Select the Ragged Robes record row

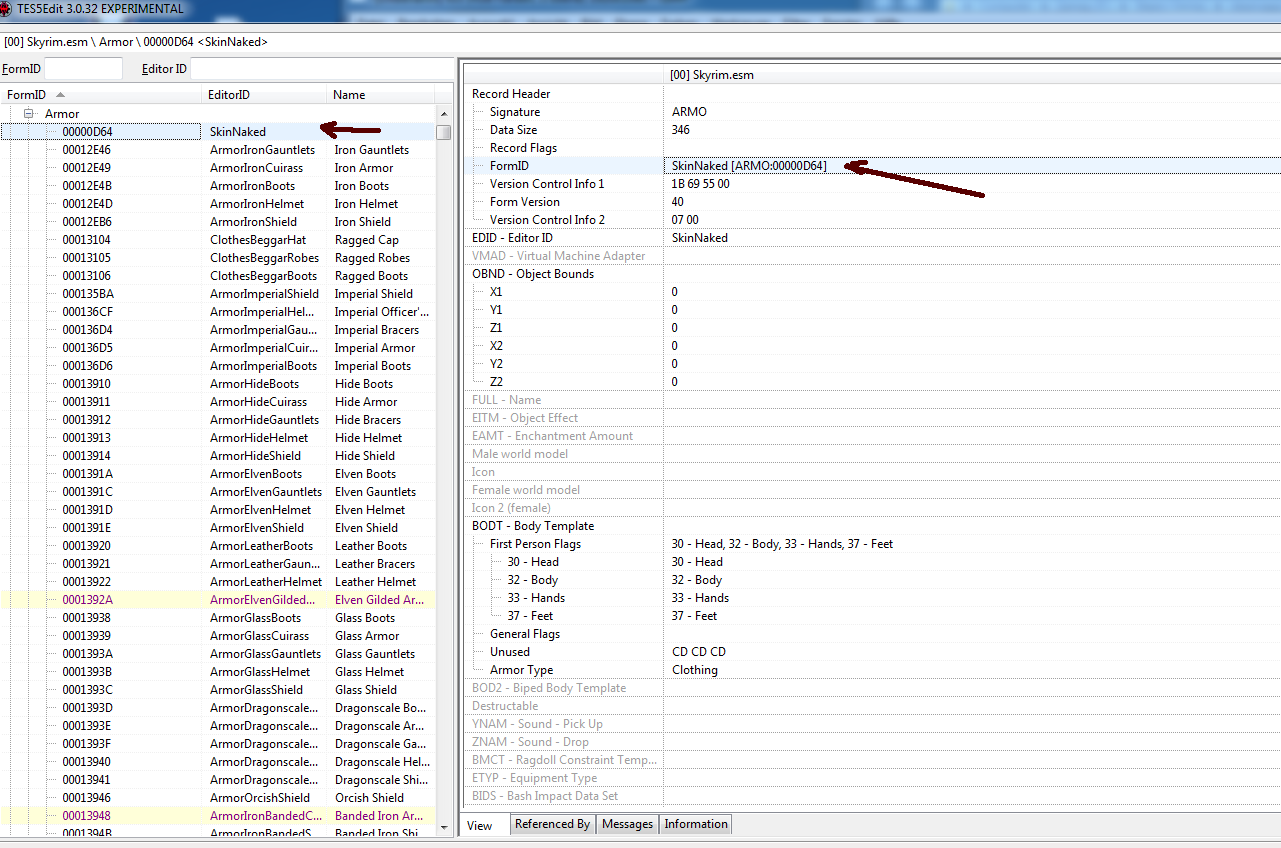point(218,257)
